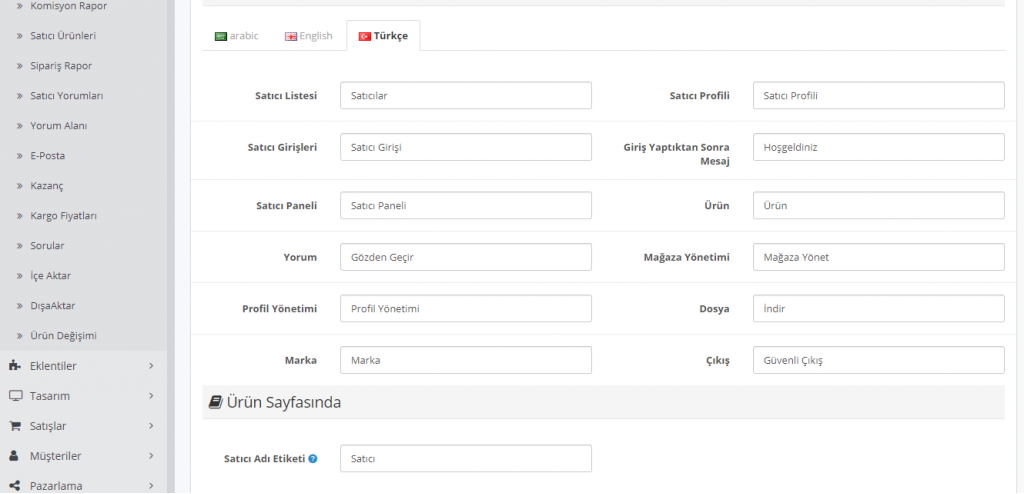Switch to the English language tab
The height and width of the screenshot is (494, 1024).
pos(308,36)
